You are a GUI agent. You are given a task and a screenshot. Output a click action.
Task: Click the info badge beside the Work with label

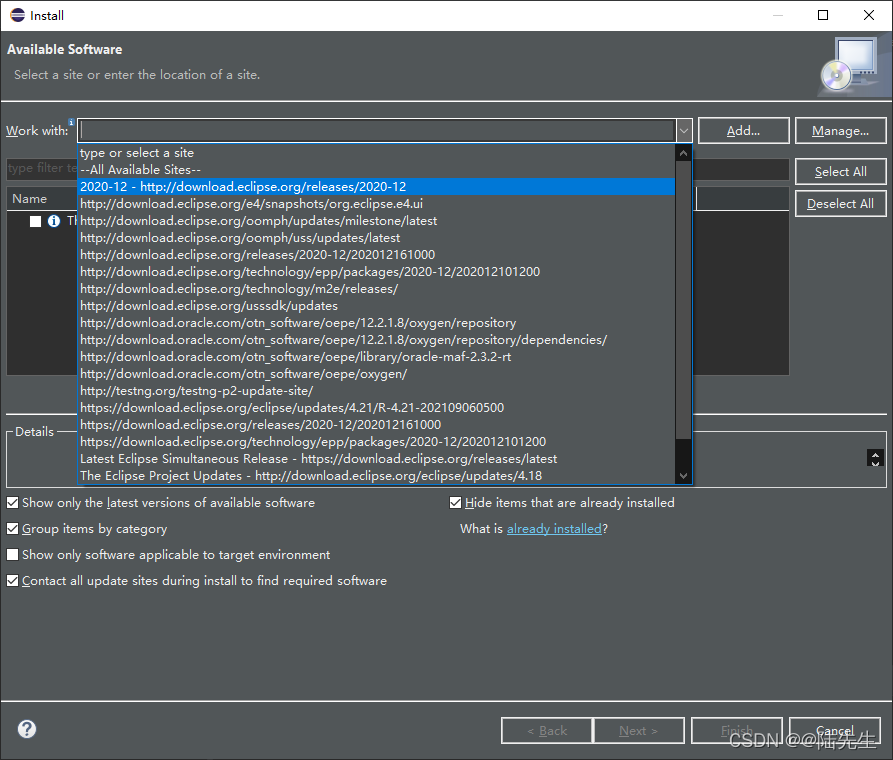coord(71,122)
